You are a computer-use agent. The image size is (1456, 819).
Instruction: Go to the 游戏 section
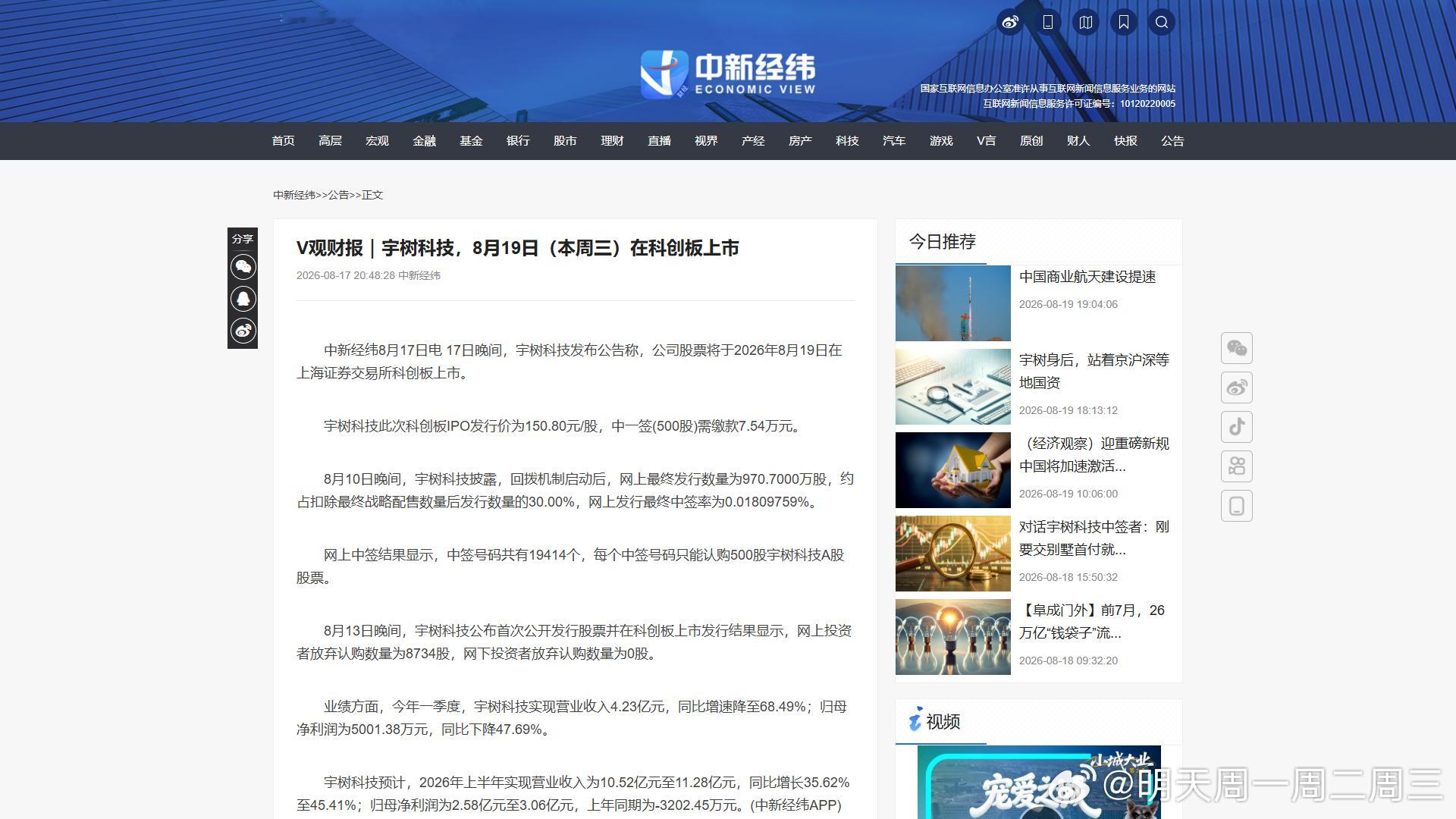[942, 141]
